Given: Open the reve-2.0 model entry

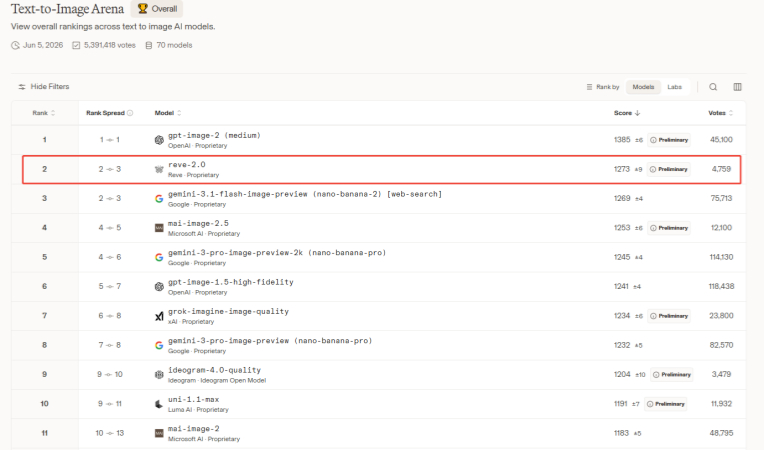Looking at the screenshot, I should (187, 165).
